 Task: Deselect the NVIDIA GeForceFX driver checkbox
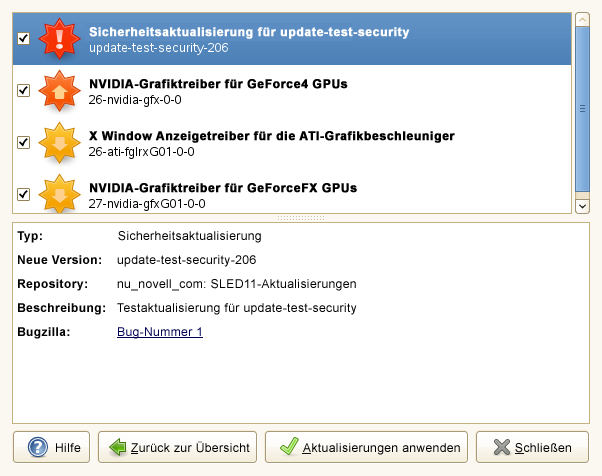pos(24,195)
